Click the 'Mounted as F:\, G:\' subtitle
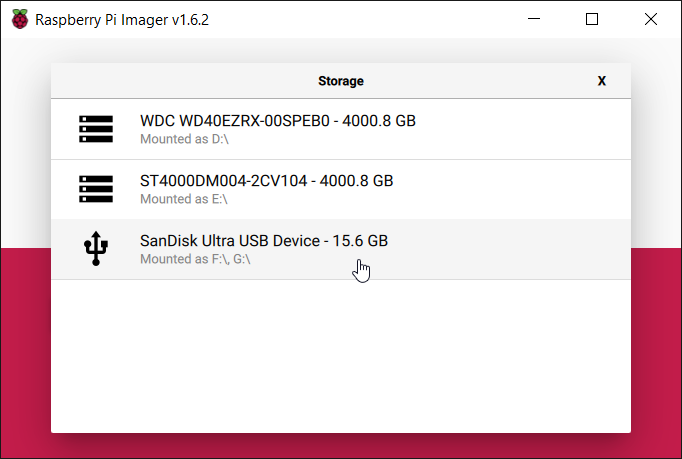The width and height of the screenshot is (682, 459). click(x=195, y=259)
